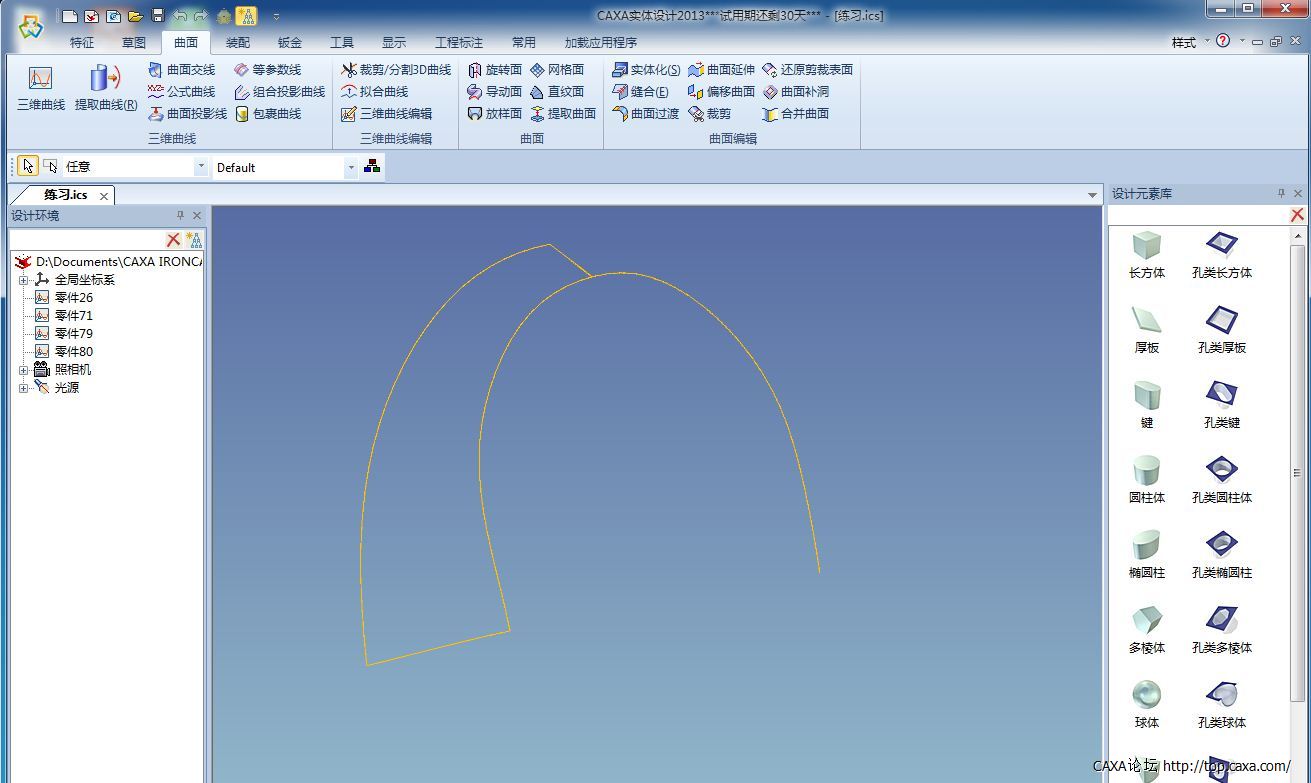Toggle pin on 设计元素库 panel
This screenshot has width=1311, height=783.
click(x=1281, y=193)
